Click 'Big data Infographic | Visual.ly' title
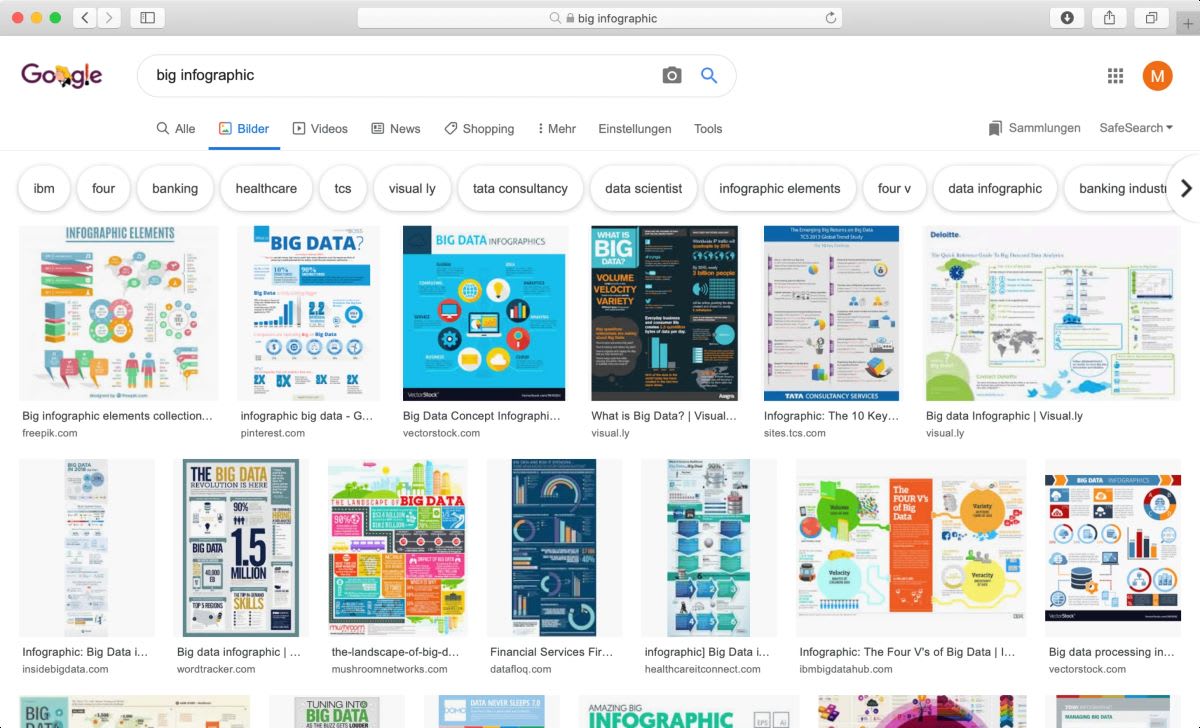 coord(1004,416)
